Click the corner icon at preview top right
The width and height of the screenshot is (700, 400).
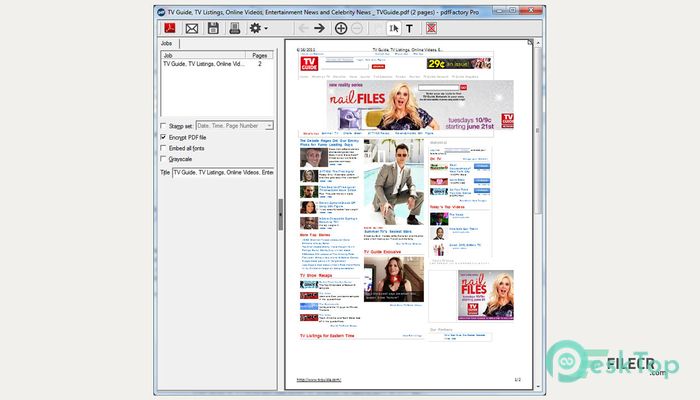tap(529, 42)
